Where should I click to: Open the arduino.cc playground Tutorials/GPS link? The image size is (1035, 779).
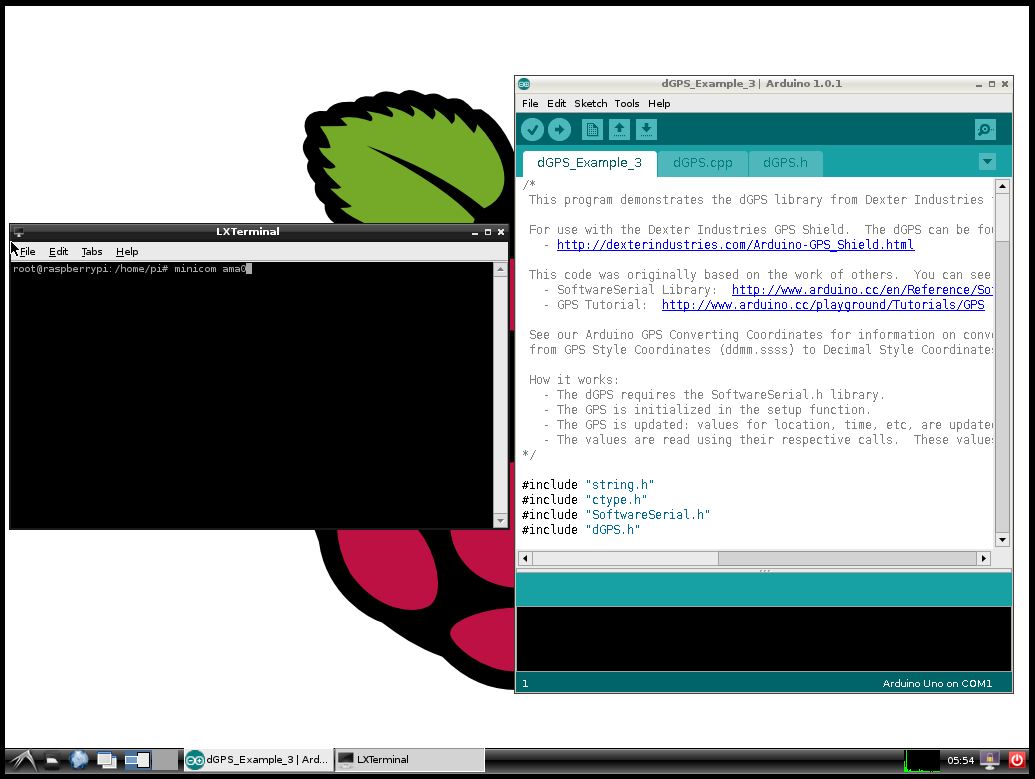(823, 305)
